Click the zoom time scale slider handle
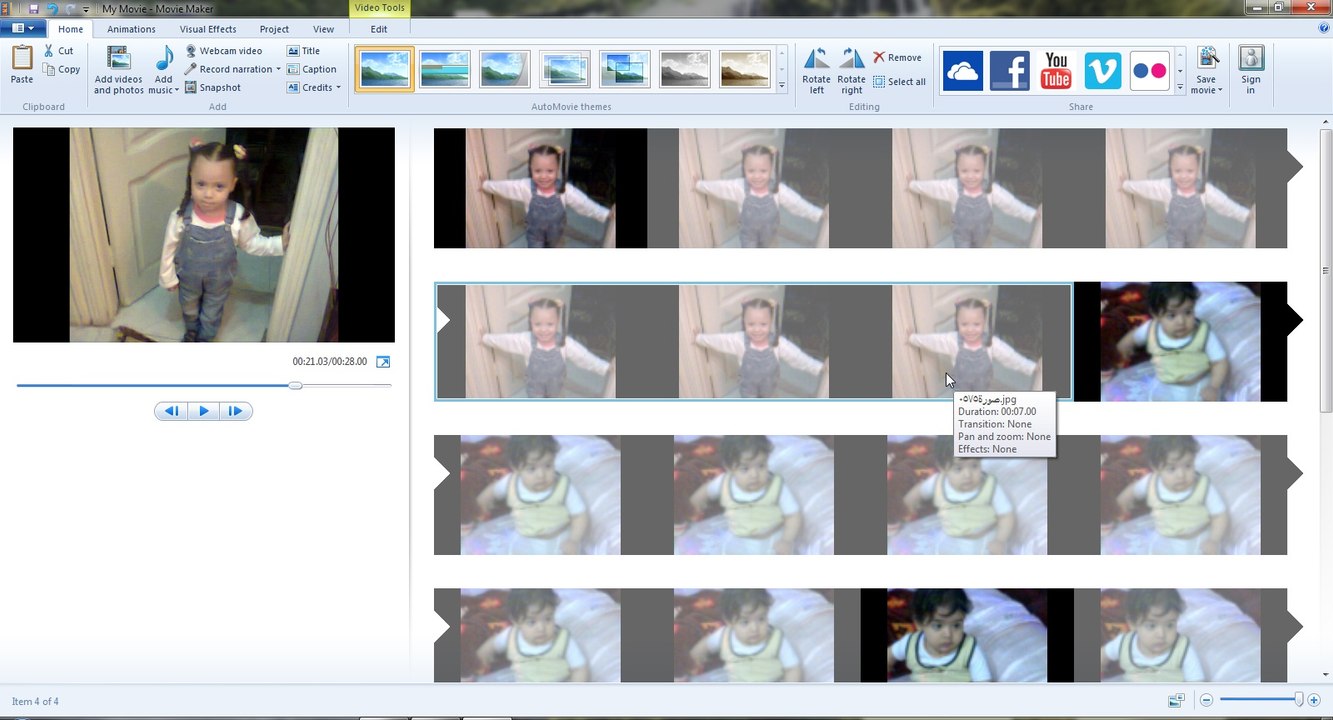Image resolution: width=1333 pixels, height=720 pixels. (1299, 700)
